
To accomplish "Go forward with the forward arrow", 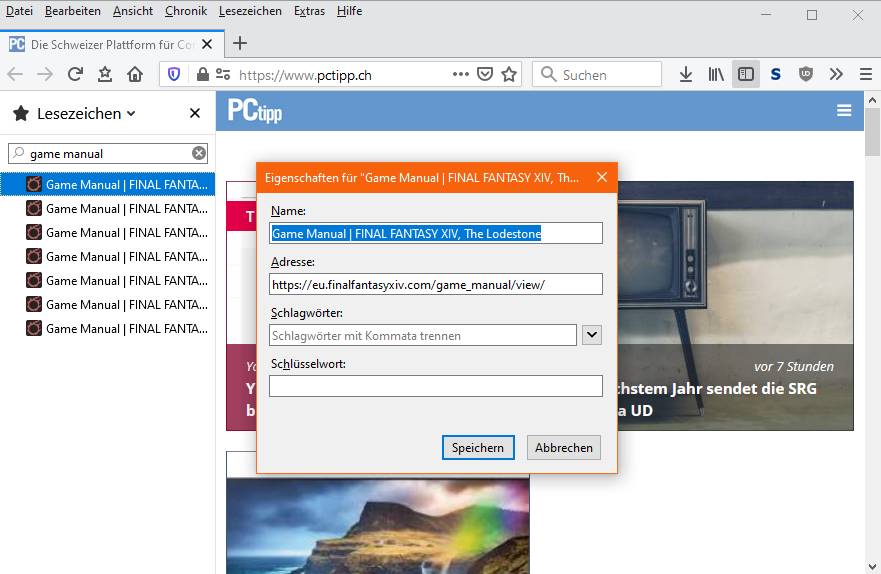I will pos(45,74).
